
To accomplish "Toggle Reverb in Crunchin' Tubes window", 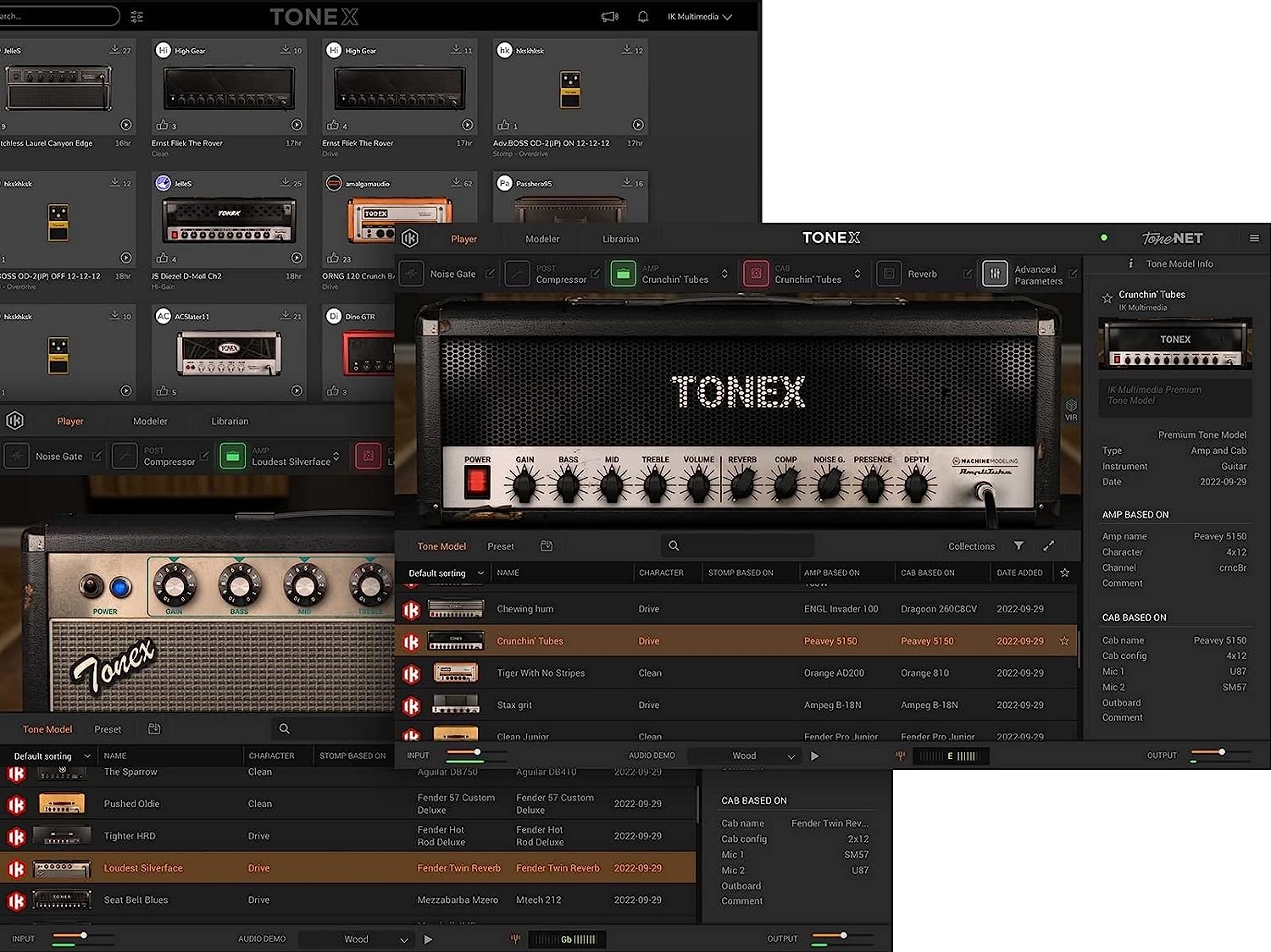I will point(889,274).
